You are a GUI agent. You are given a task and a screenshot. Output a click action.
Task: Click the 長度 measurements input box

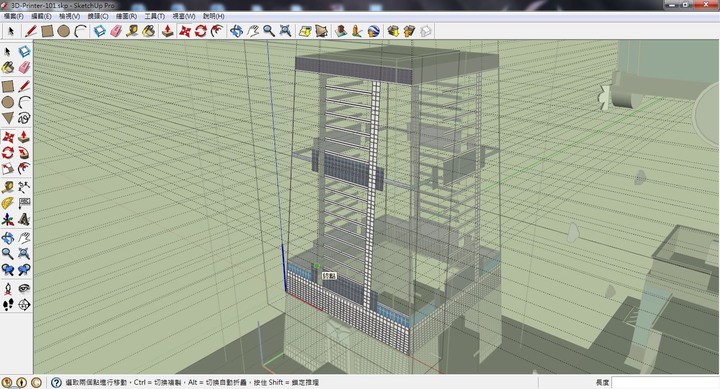665,382
